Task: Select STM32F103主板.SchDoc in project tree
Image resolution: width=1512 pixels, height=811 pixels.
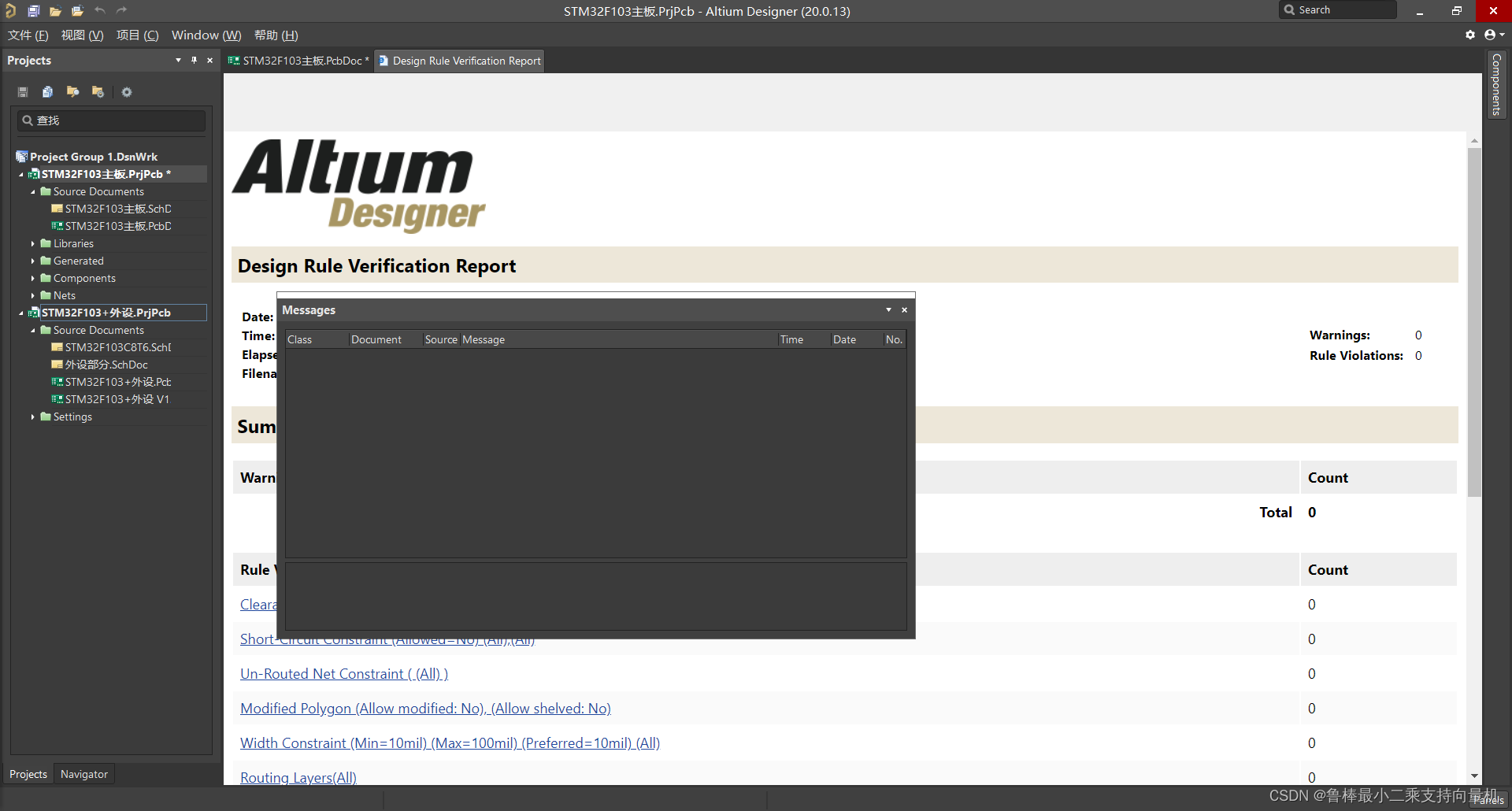Action: pyautogui.click(x=111, y=209)
